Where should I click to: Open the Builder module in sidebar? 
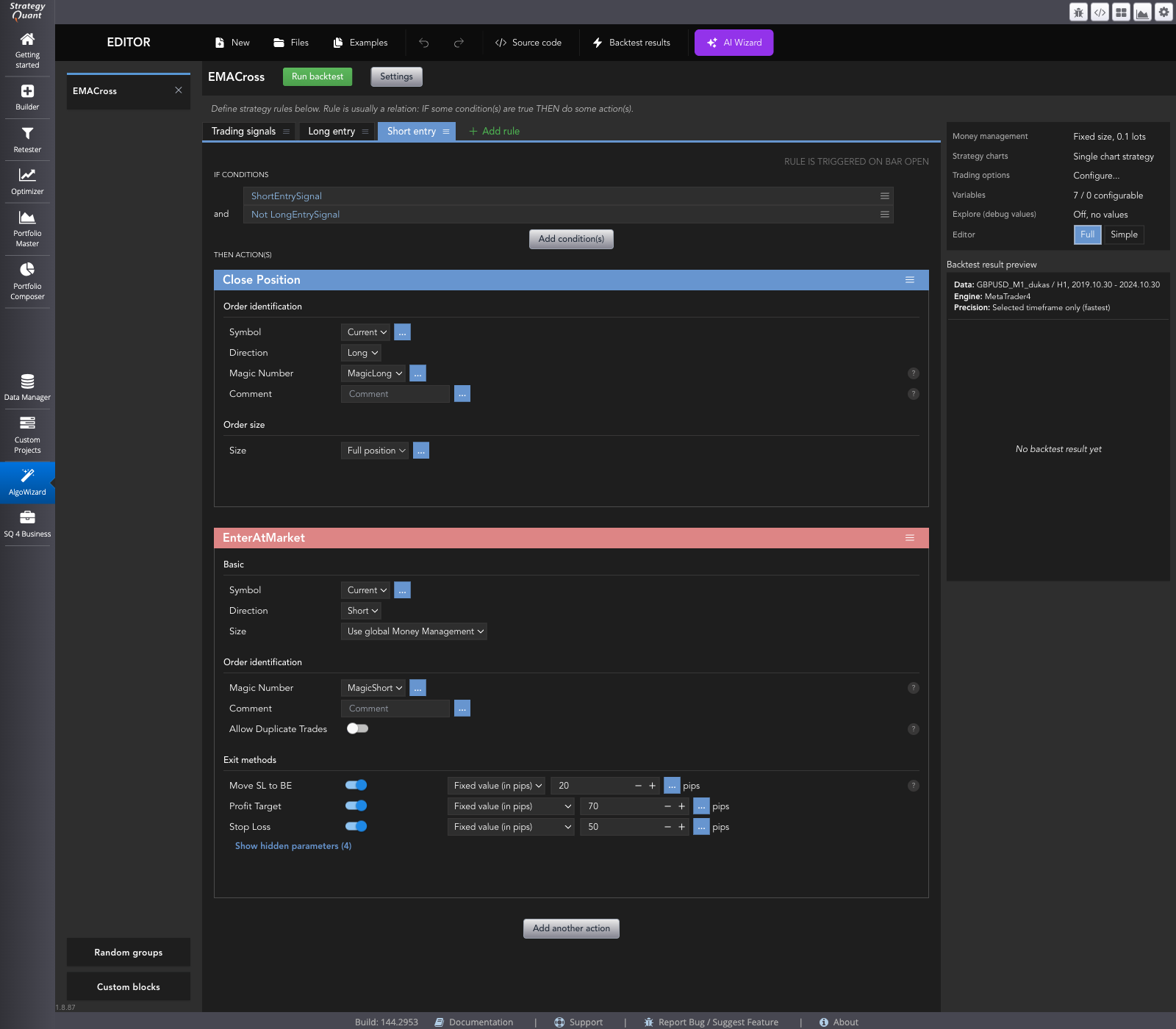tap(27, 97)
